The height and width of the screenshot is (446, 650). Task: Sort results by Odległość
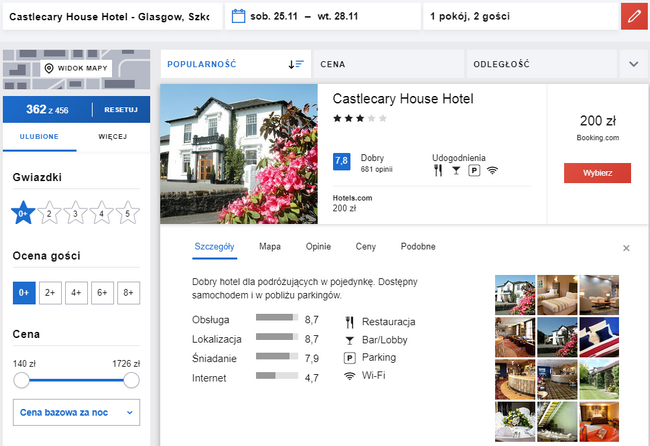coord(542,64)
